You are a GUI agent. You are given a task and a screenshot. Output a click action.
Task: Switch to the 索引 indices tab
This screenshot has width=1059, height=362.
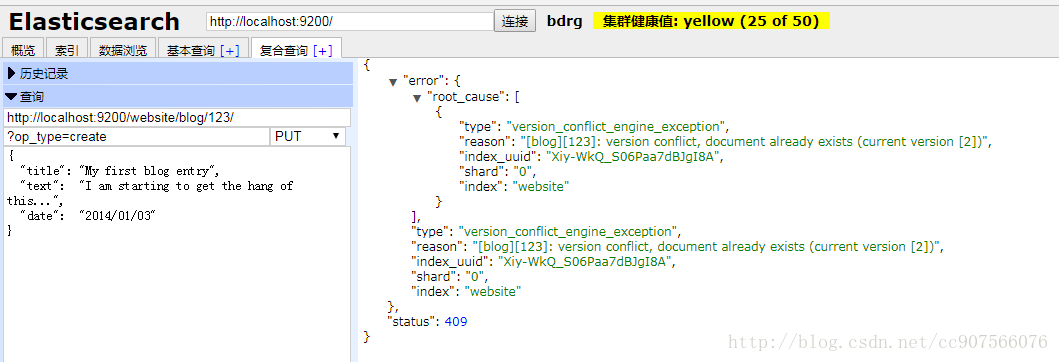[x=68, y=50]
